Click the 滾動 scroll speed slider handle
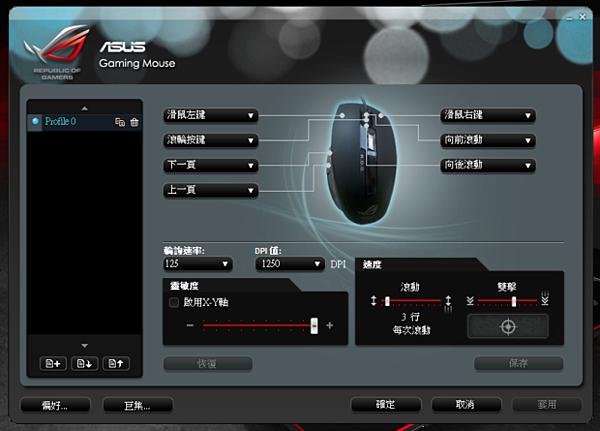Viewport: 600px width, 431px height. pos(387,301)
